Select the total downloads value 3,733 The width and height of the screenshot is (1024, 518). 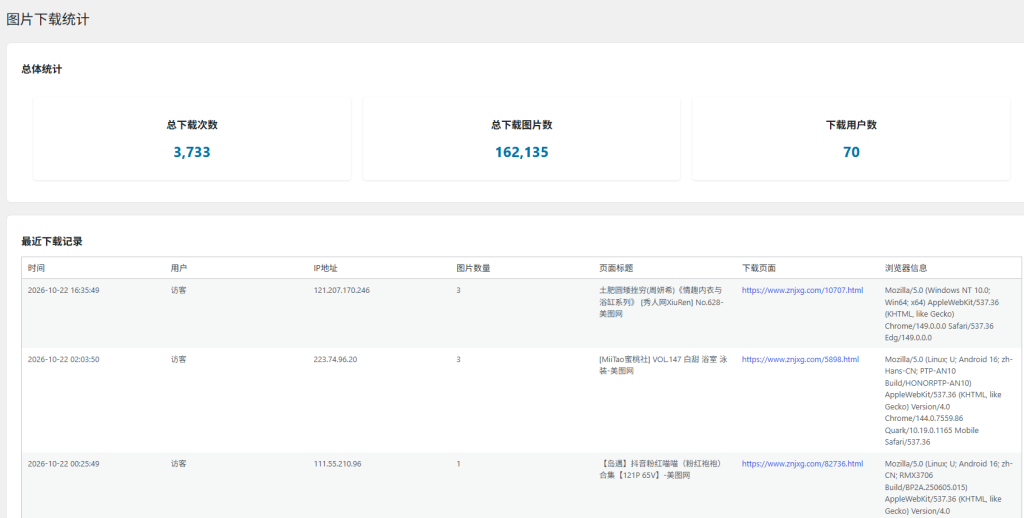(192, 152)
